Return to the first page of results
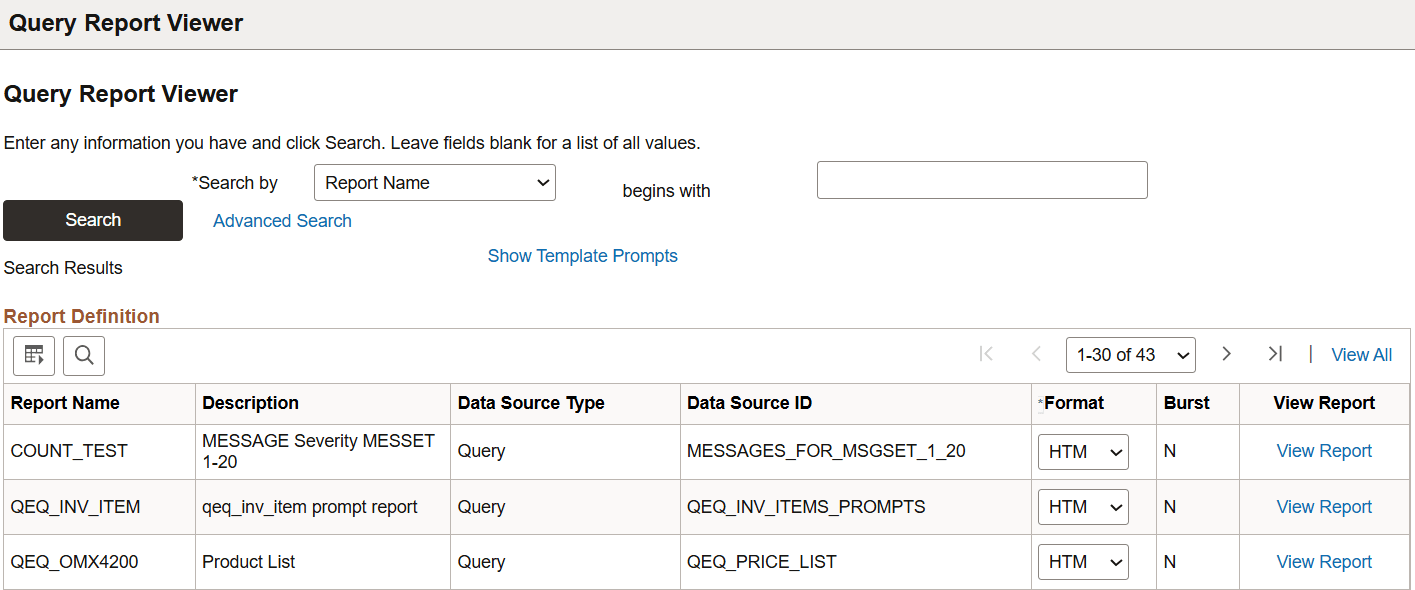Viewport: 1415px width, 590px height. 986,354
